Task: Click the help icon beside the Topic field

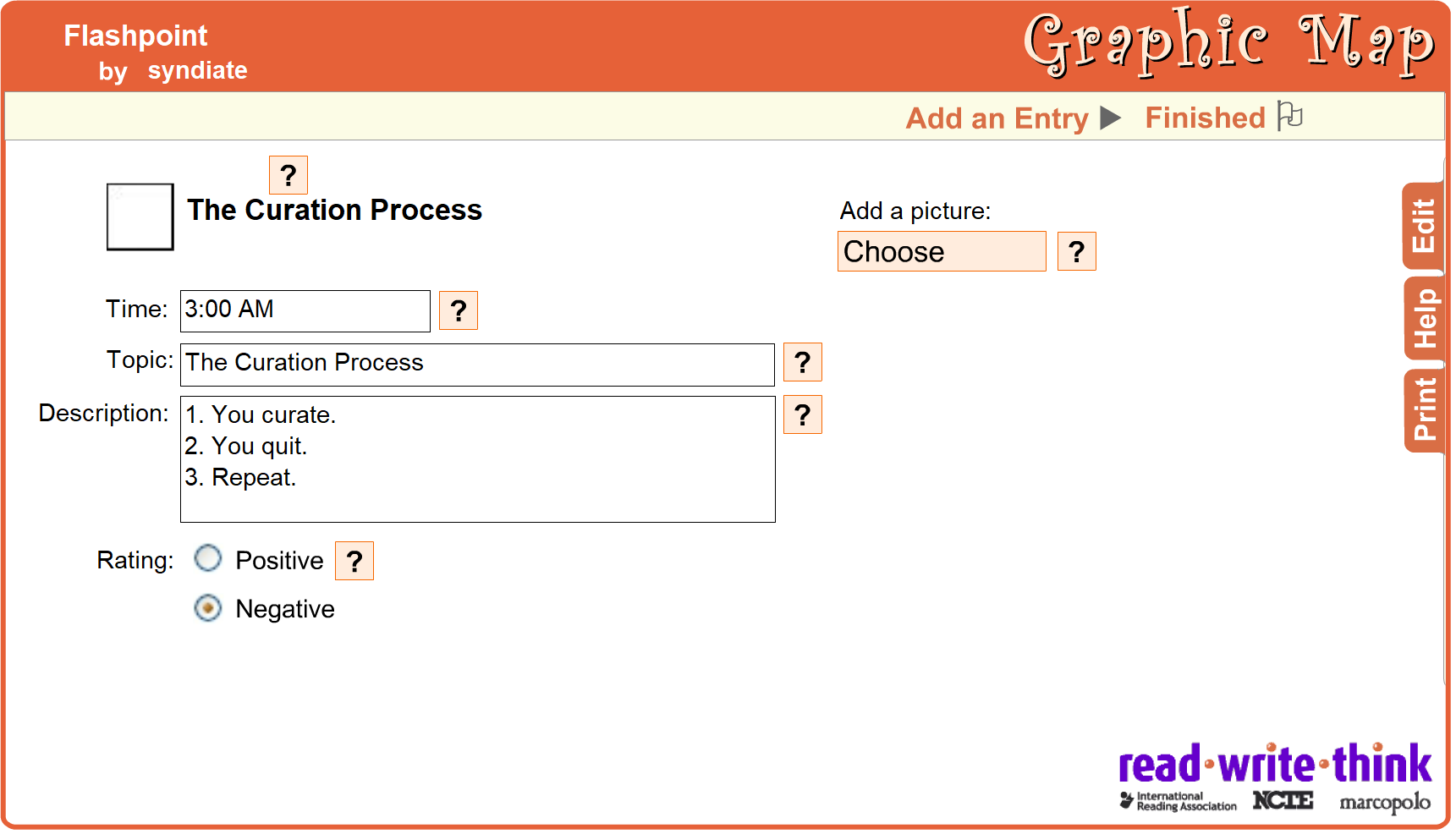Action: pyautogui.click(x=802, y=362)
